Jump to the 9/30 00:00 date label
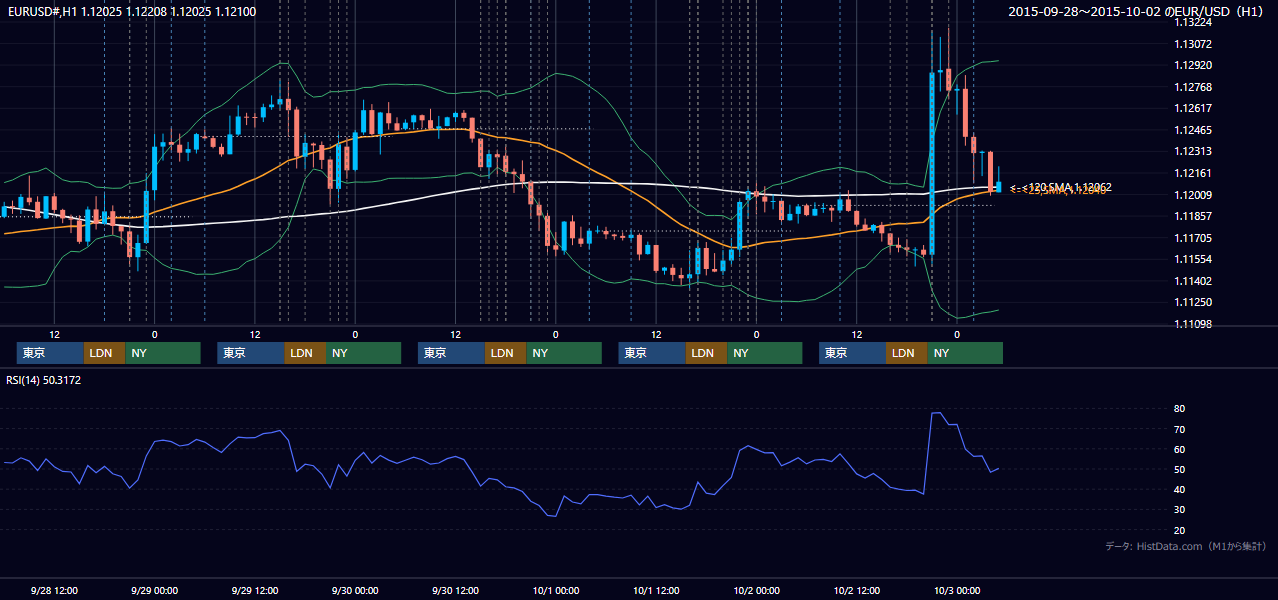Image resolution: width=1278 pixels, height=600 pixels. click(355, 591)
